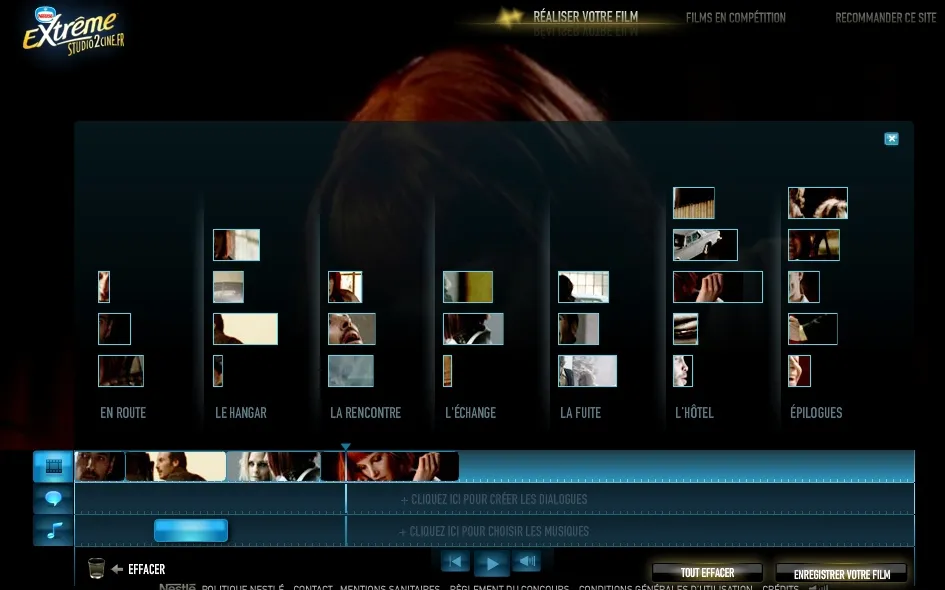Select the dialogue speech bubble track icon
This screenshot has height=590, width=945.
[x=53, y=498]
